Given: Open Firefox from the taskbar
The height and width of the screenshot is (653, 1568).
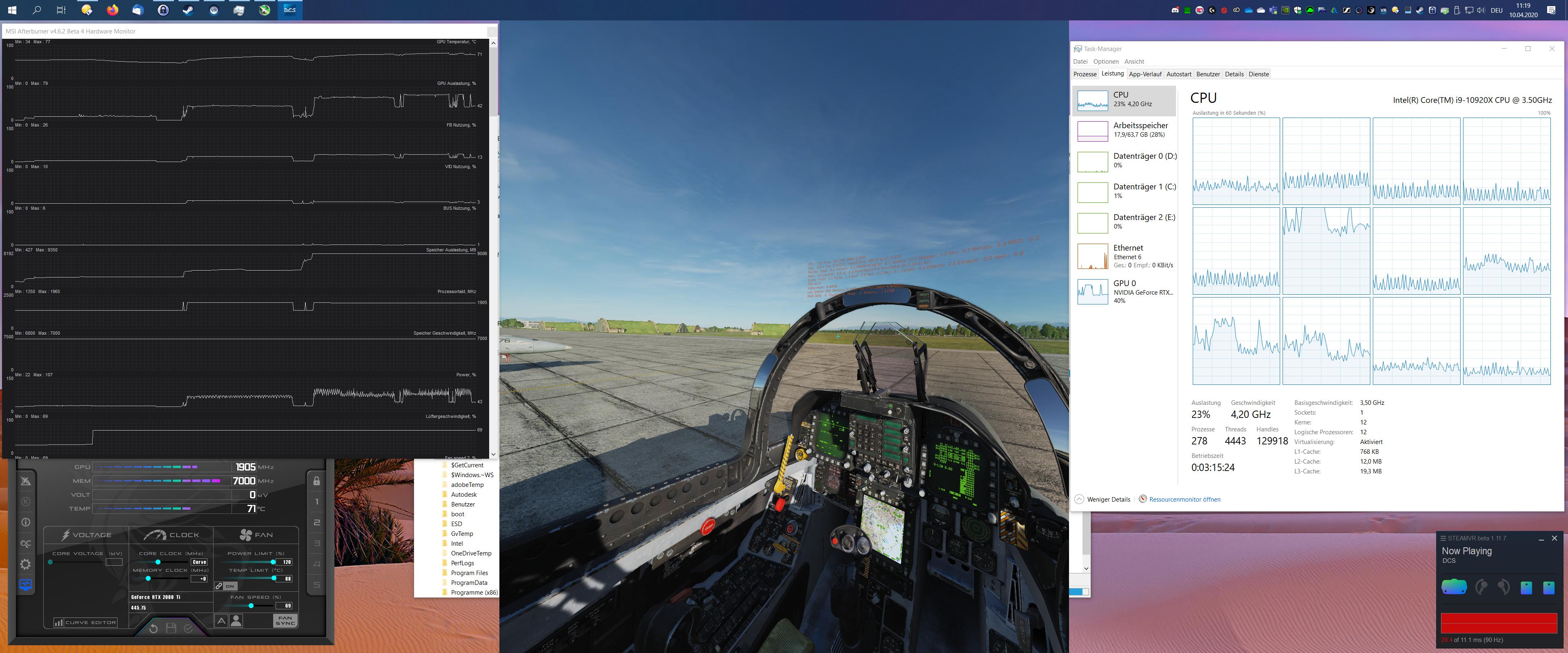Looking at the screenshot, I should (x=112, y=10).
